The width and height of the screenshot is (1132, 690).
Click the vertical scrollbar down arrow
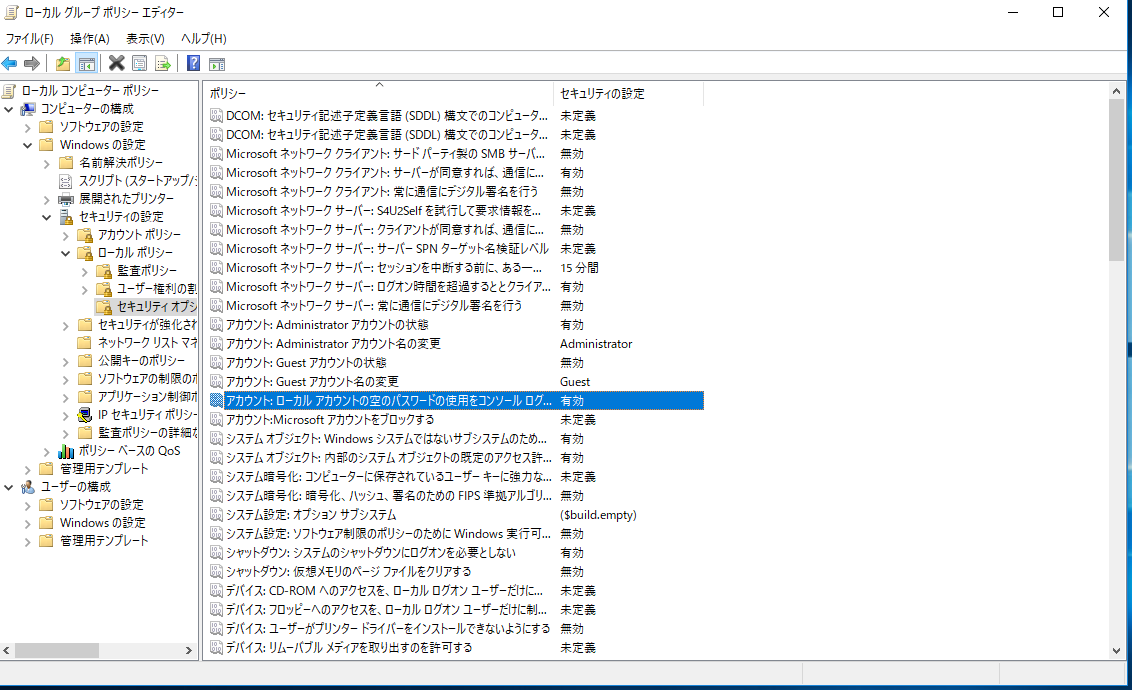tap(1117, 650)
